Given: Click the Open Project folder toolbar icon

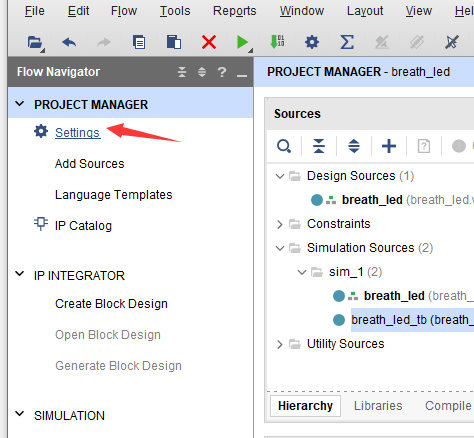Looking at the screenshot, I should (x=35, y=42).
